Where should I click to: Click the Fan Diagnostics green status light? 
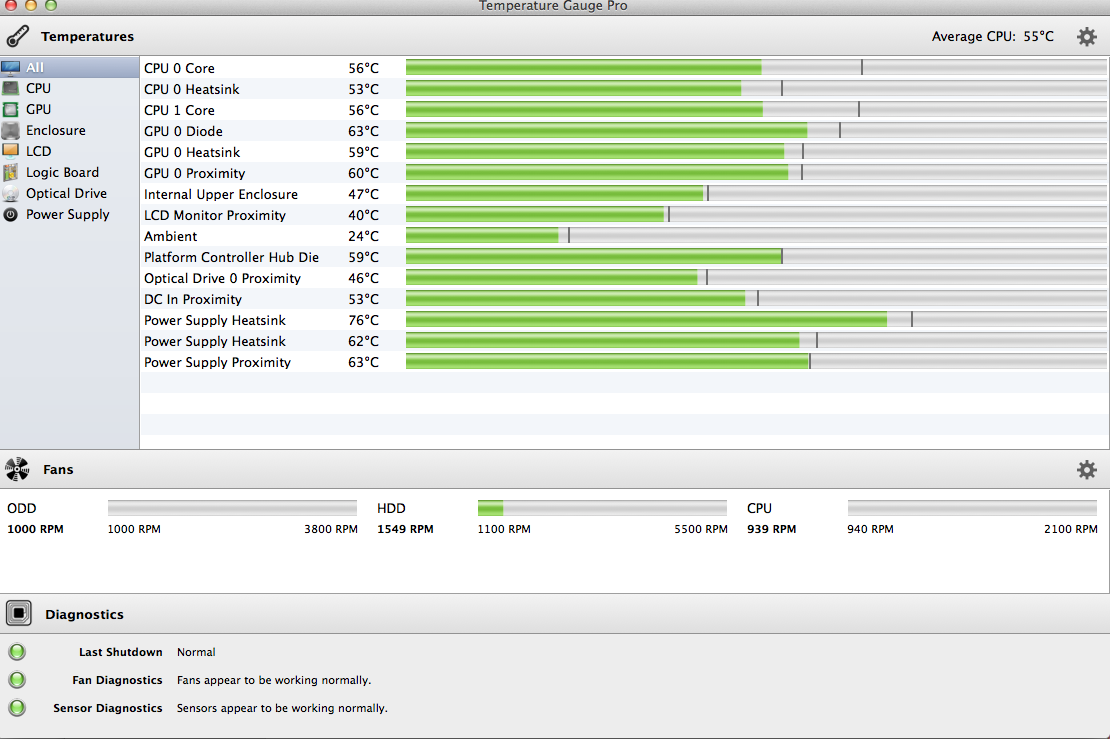[x=17, y=680]
